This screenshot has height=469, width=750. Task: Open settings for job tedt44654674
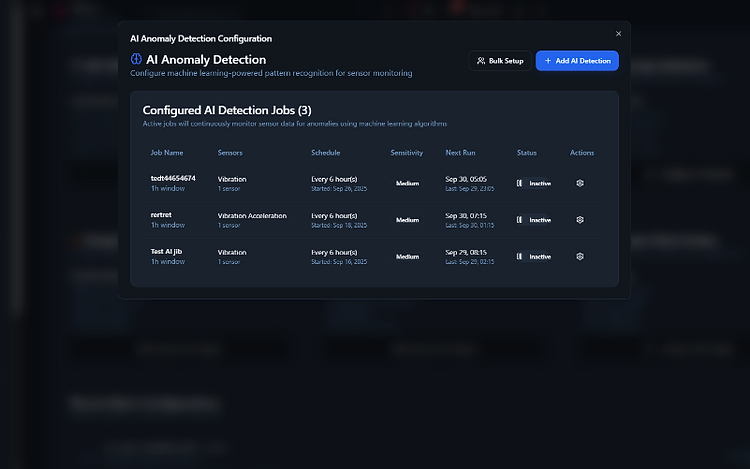(x=580, y=183)
